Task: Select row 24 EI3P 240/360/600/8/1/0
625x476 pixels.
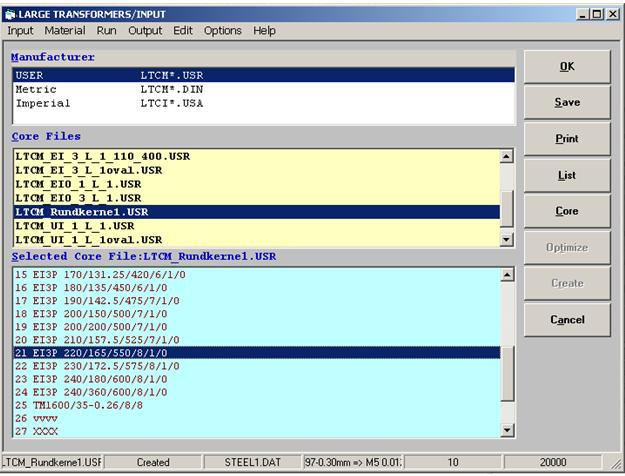Action: point(257,392)
